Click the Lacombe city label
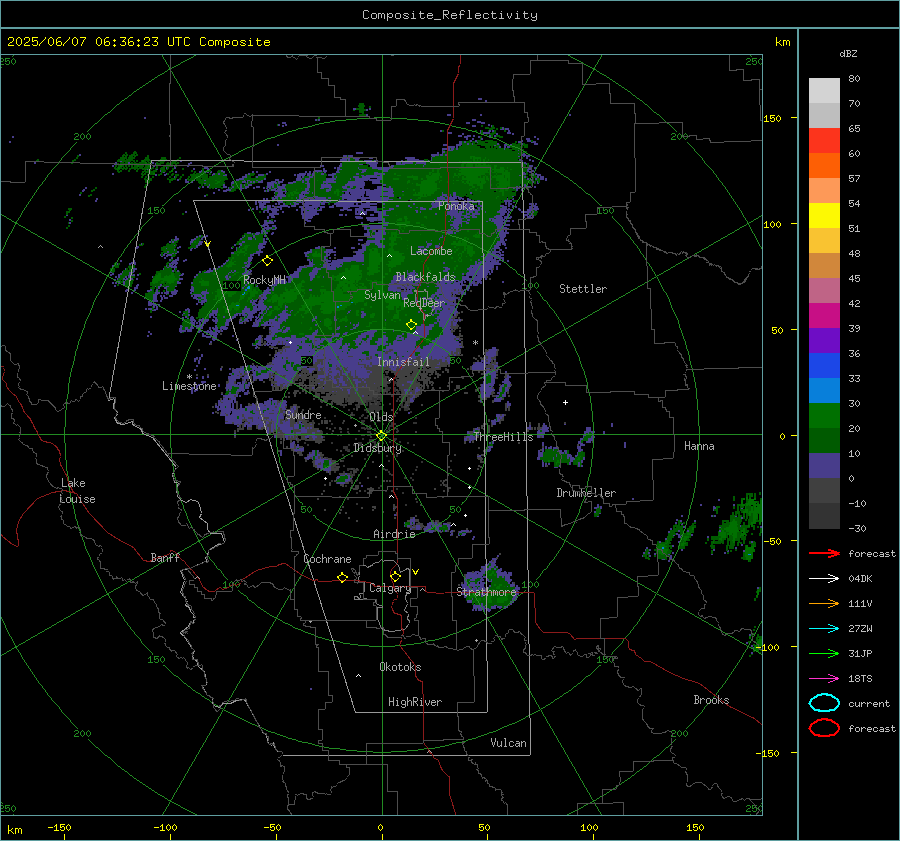This screenshot has height=841, width=900. click(431, 251)
